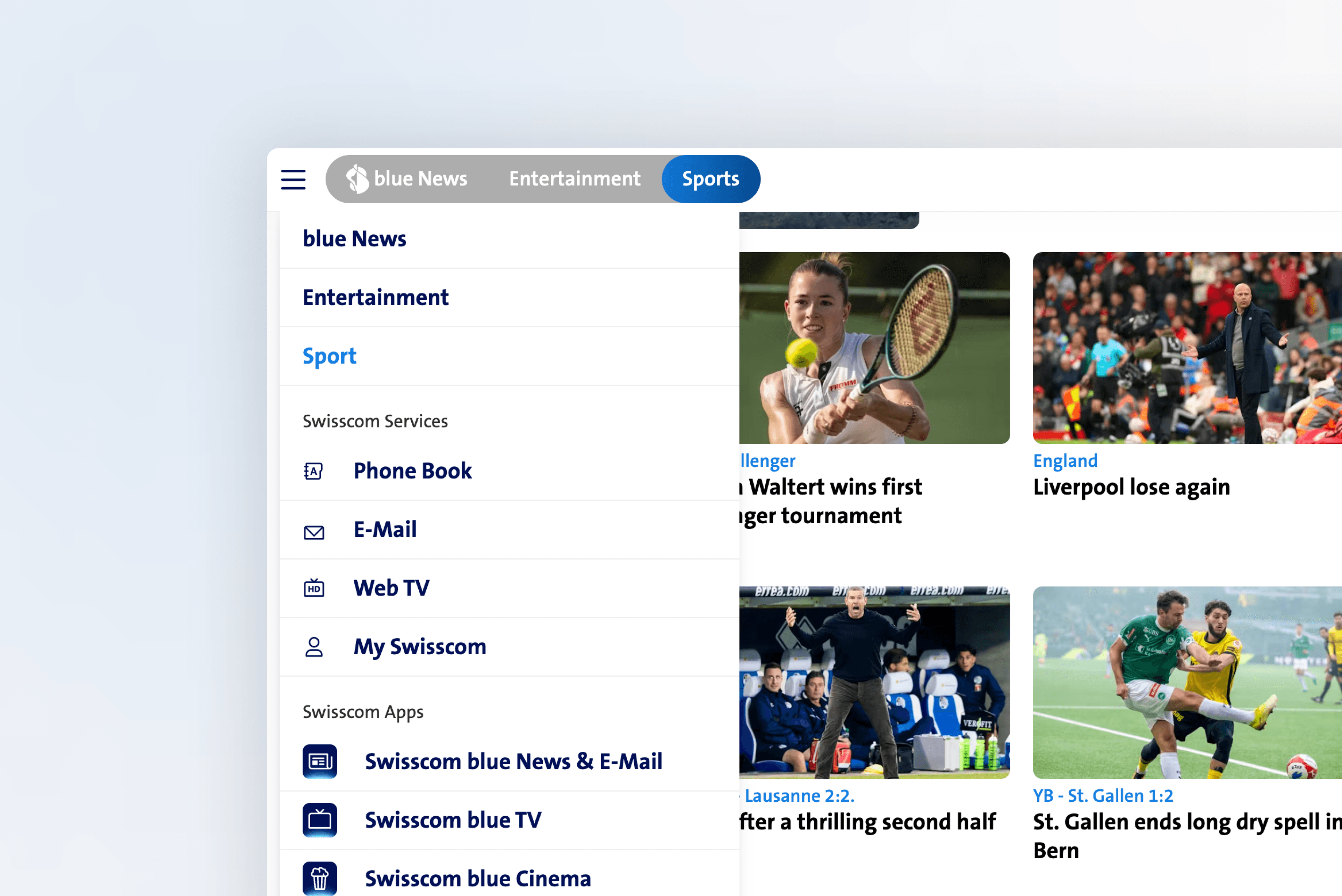The image size is (1342, 896).
Task: Click the E-Mail envelope icon
Action: point(314,533)
